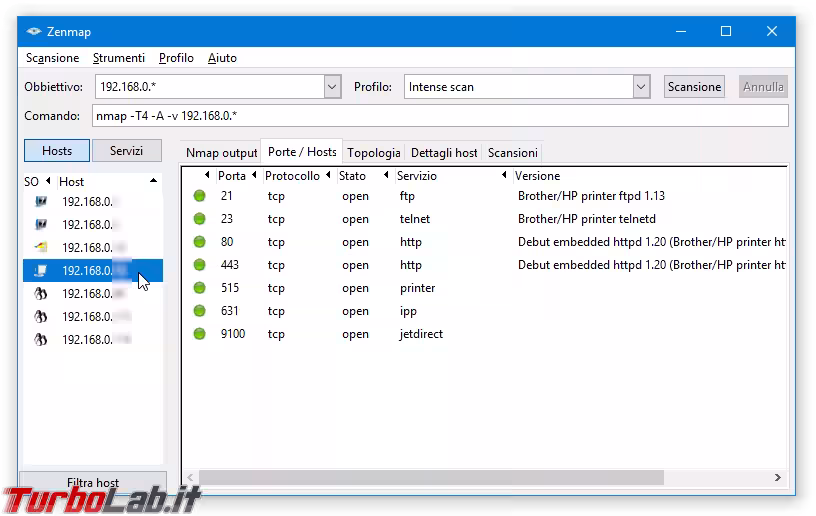The height and width of the screenshot is (516, 816).
Task: Switch to the Scansioni tab
Action: [x=513, y=153]
